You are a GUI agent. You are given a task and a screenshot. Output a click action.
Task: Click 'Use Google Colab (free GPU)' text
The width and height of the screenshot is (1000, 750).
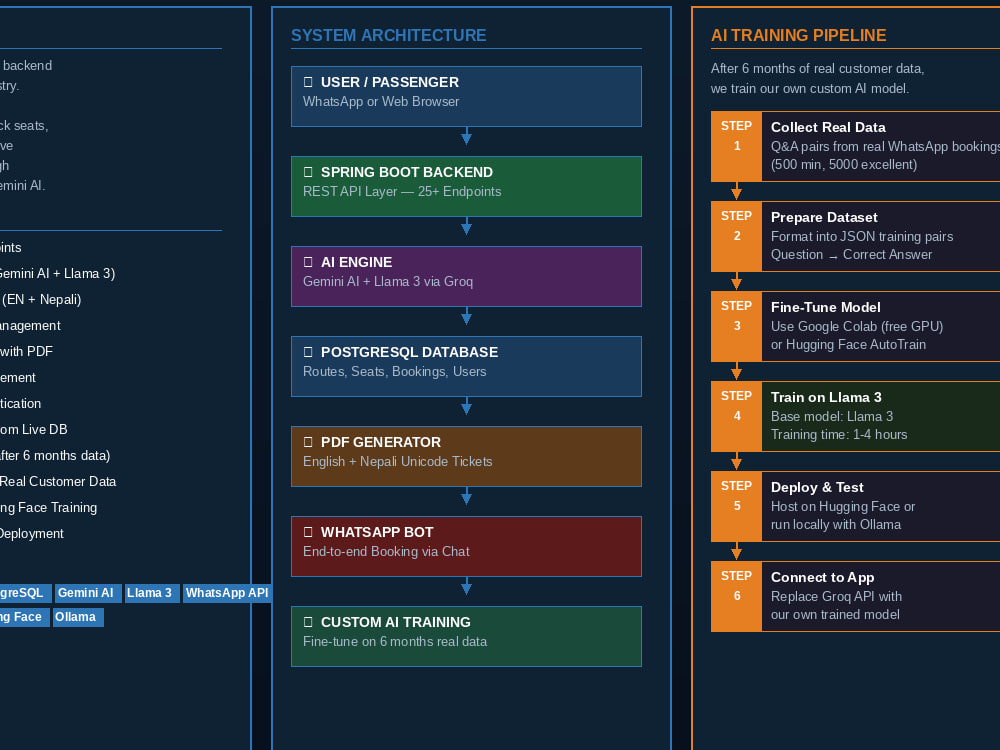(x=857, y=327)
